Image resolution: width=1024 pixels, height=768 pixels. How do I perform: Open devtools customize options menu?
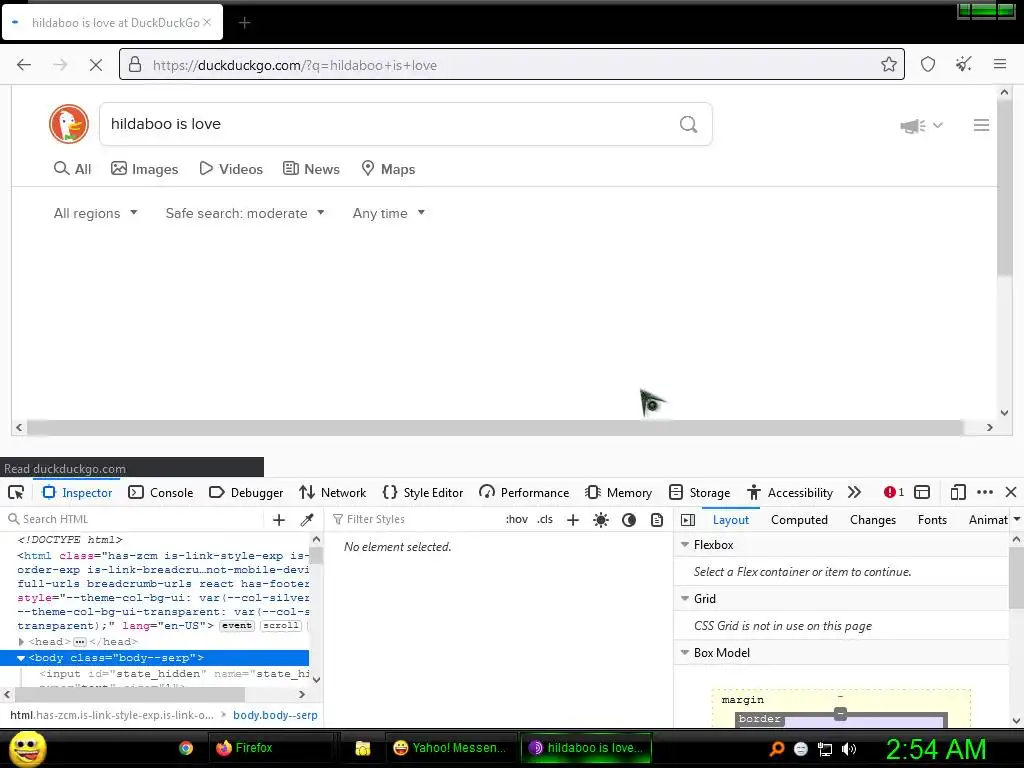(x=985, y=492)
